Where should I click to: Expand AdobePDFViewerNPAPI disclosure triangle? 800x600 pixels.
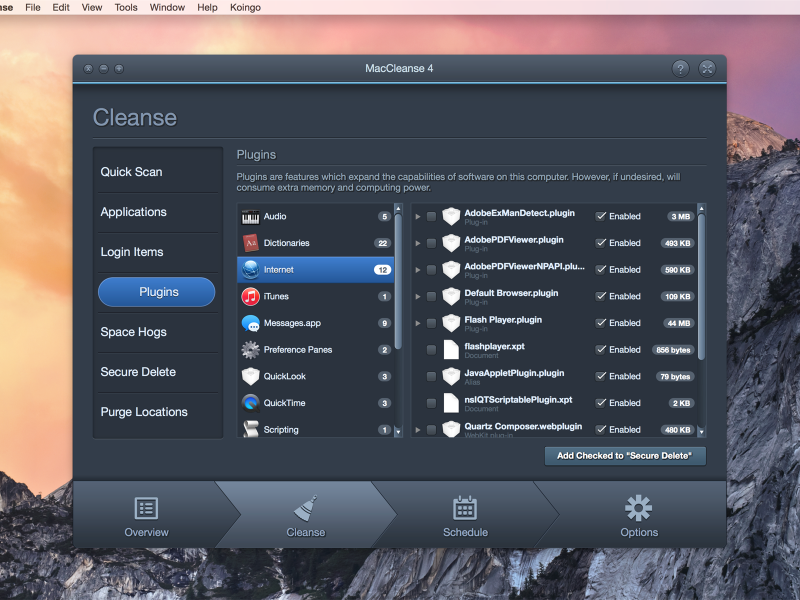pyautogui.click(x=418, y=270)
